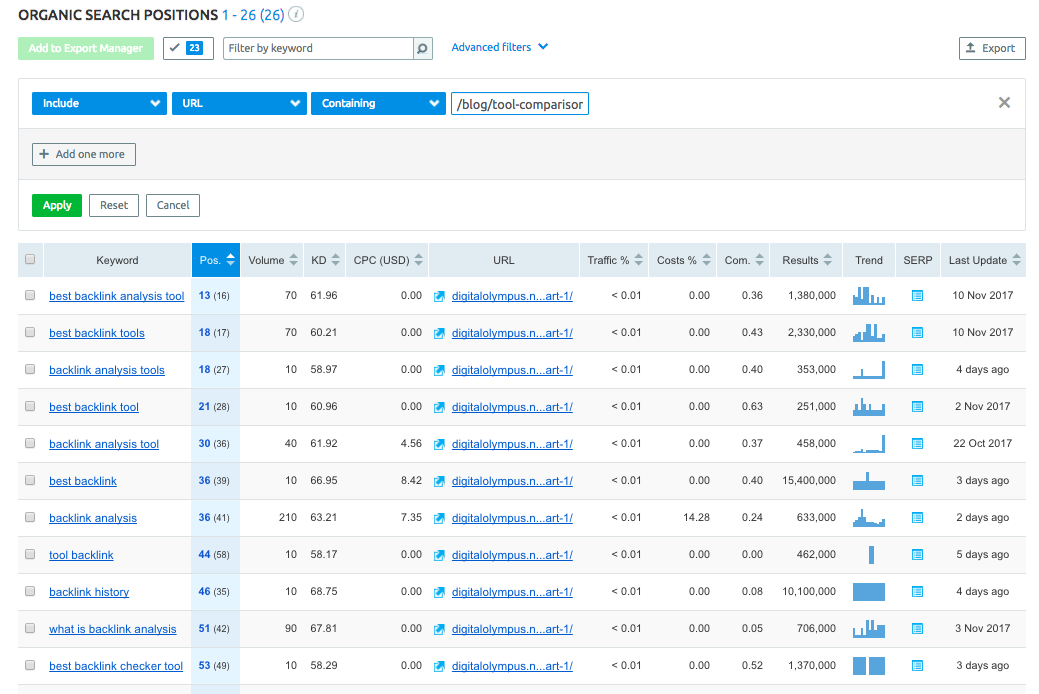Viewport: 1039px width, 694px height.
Task: Click the magnifier search icon in keyword filter
Action: (x=423, y=48)
